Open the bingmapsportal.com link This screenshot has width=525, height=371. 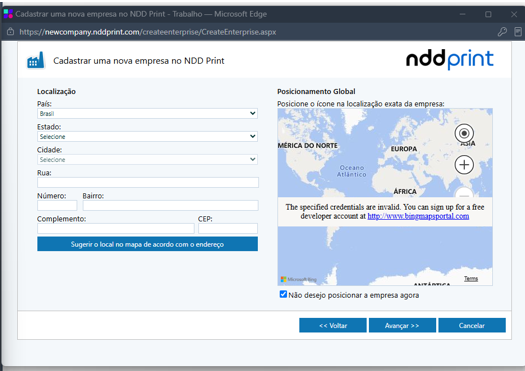(x=418, y=216)
